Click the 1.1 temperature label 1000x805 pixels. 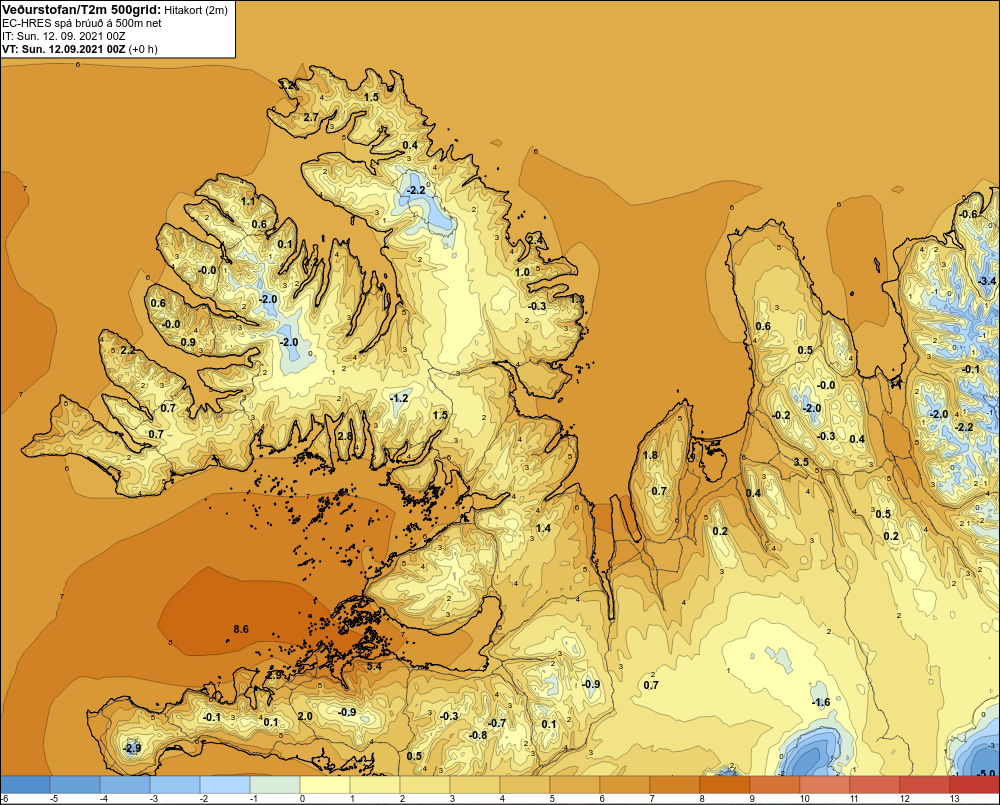point(247,202)
